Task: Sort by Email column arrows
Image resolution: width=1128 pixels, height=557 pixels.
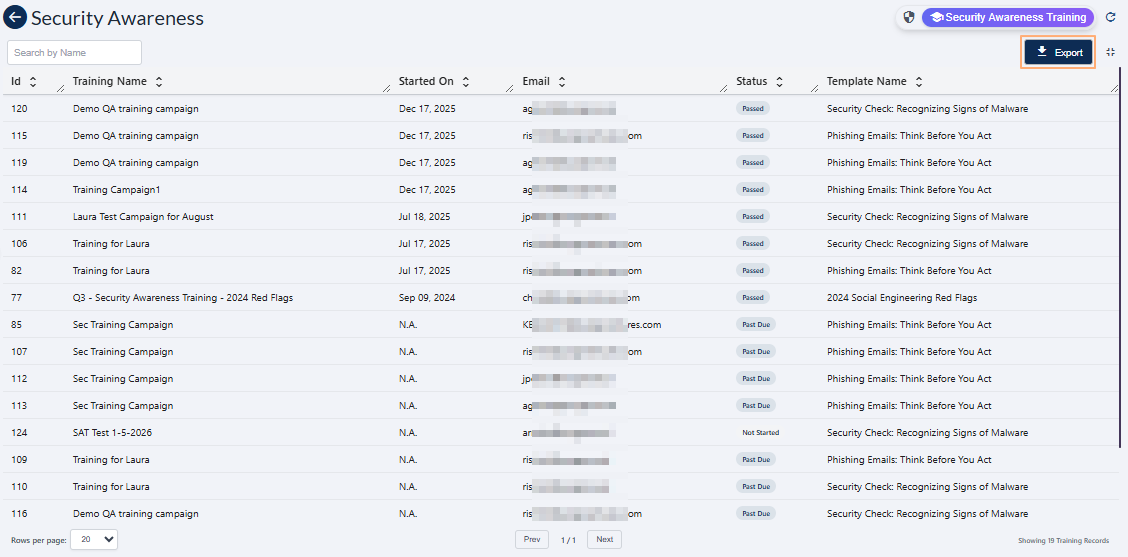Action: tap(561, 82)
